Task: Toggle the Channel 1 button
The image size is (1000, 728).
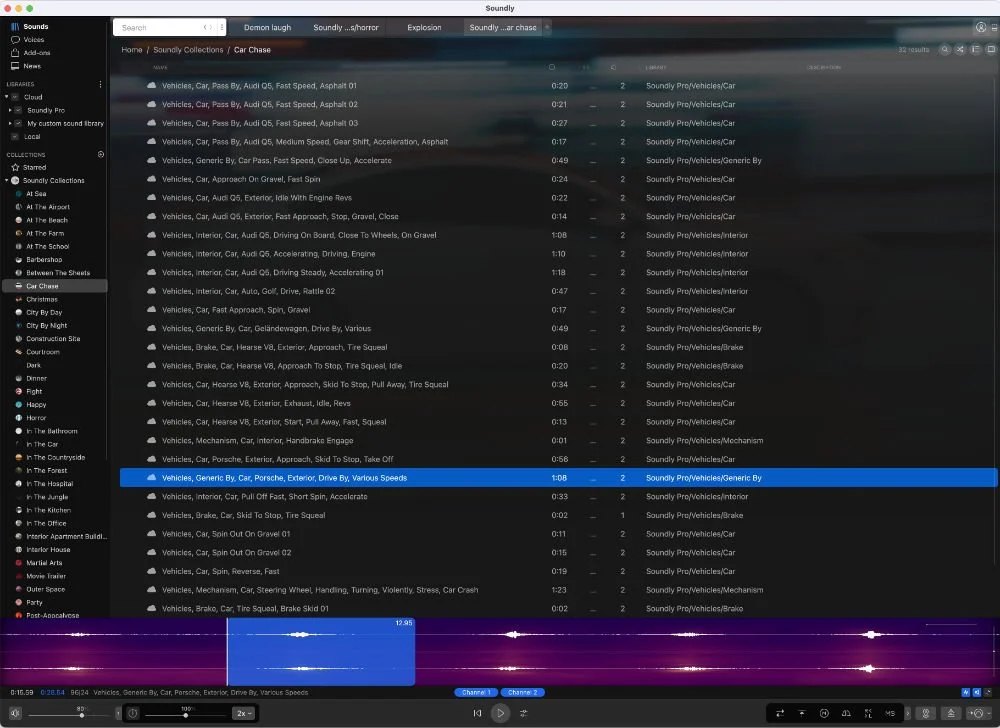Action: 476,692
